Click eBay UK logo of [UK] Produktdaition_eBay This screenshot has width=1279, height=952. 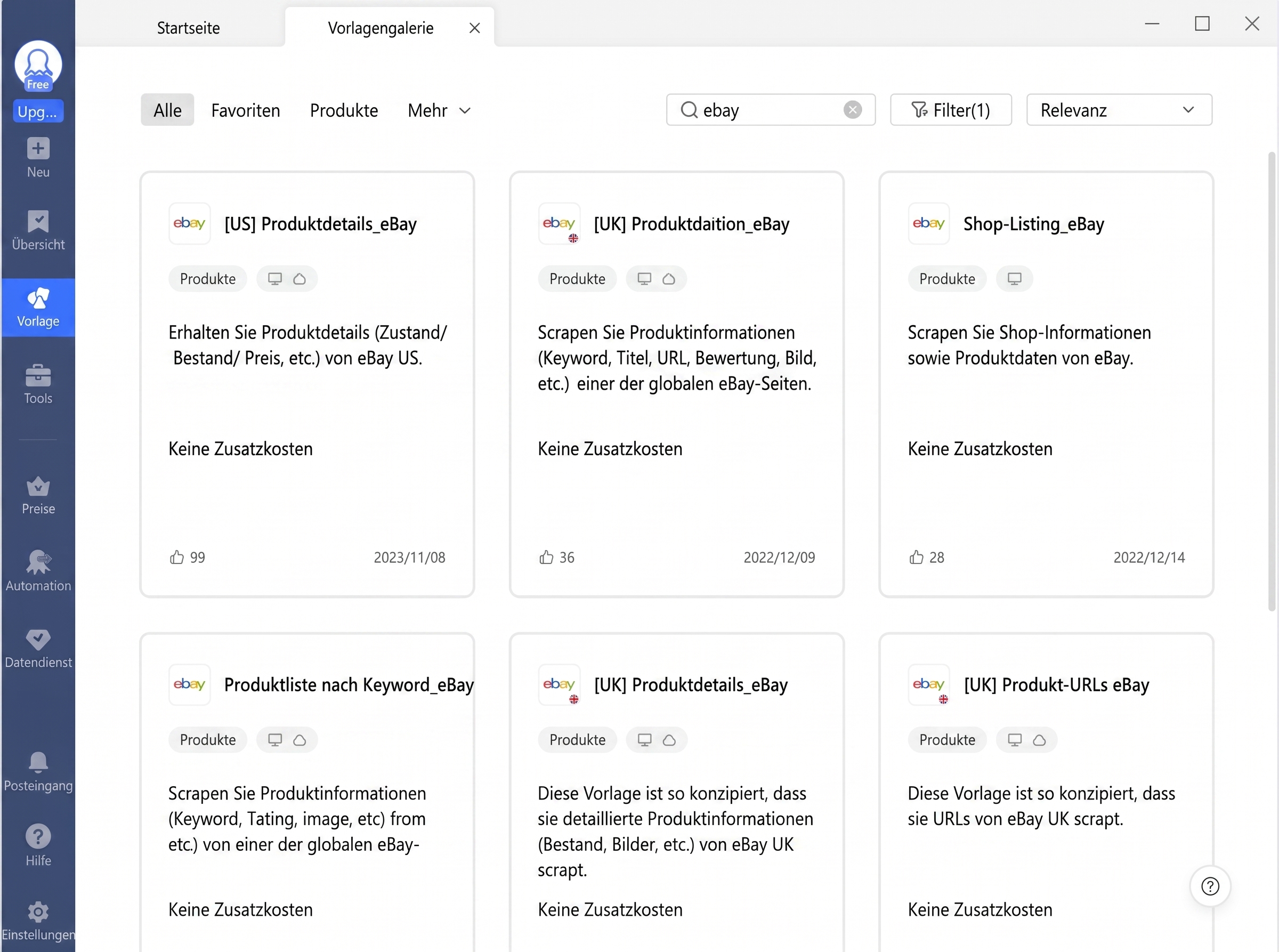click(x=559, y=223)
